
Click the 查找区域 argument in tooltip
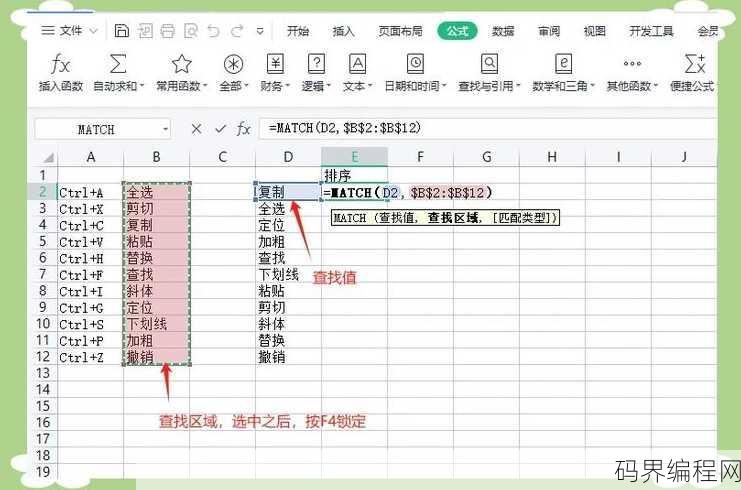pyautogui.click(x=453, y=218)
